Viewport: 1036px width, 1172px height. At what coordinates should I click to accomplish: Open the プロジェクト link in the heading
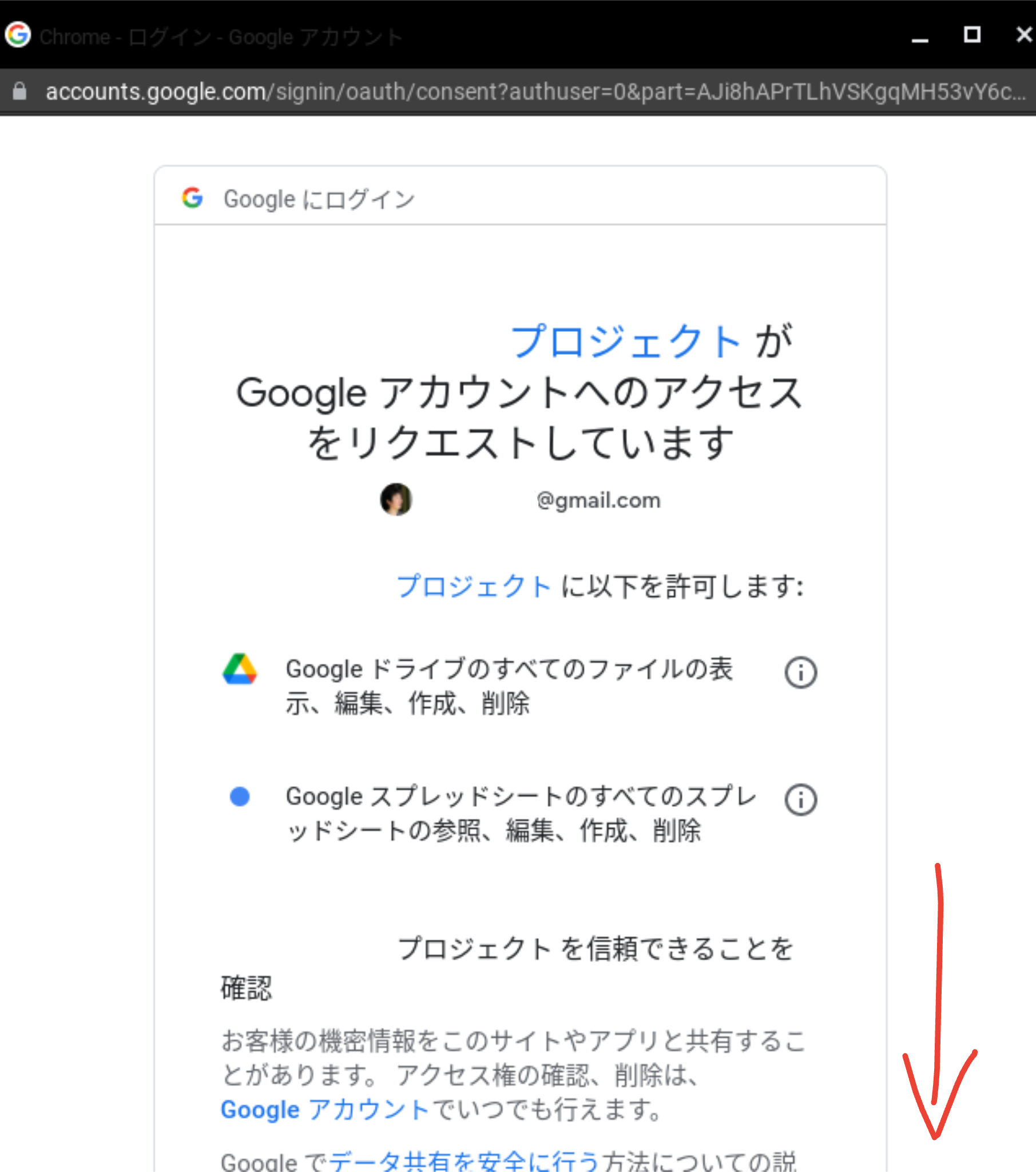pos(625,342)
